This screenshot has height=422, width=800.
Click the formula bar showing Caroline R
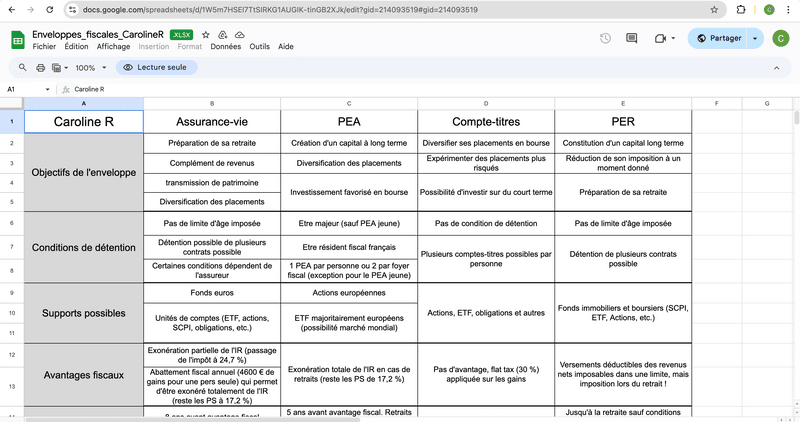(434, 89)
